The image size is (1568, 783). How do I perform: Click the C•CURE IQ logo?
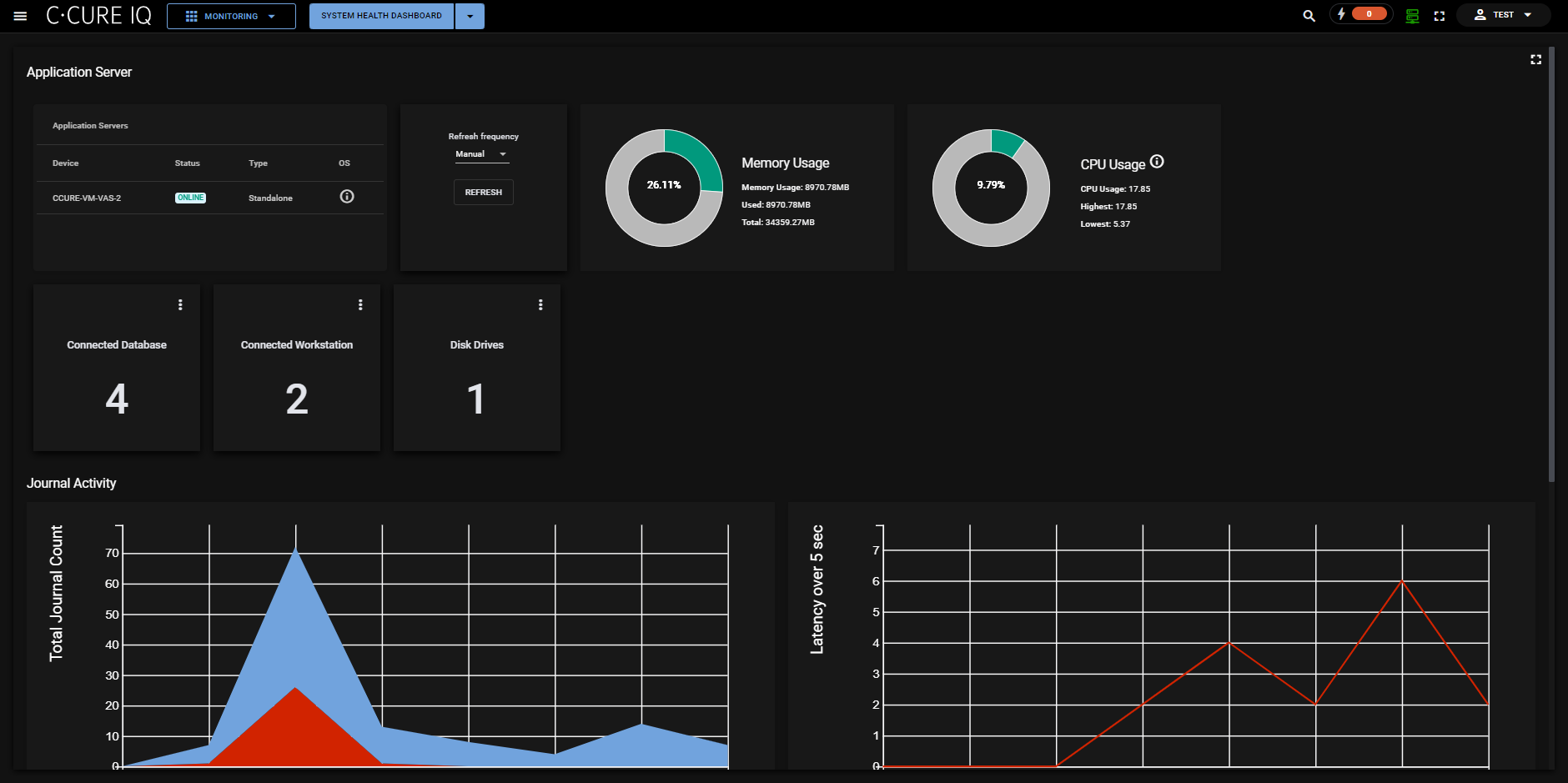pos(98,16)
